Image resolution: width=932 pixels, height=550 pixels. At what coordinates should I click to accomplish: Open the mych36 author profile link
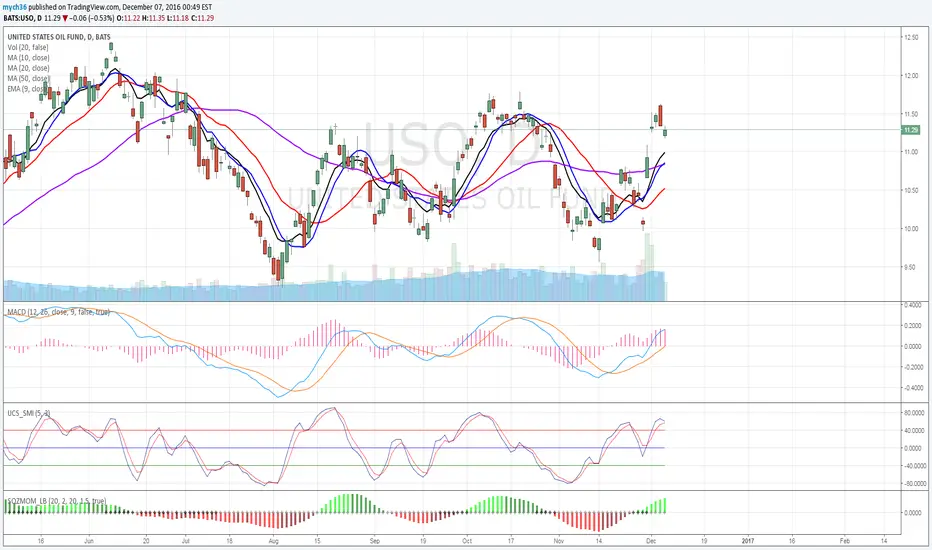pyautogui.click(x=15, y=7)
